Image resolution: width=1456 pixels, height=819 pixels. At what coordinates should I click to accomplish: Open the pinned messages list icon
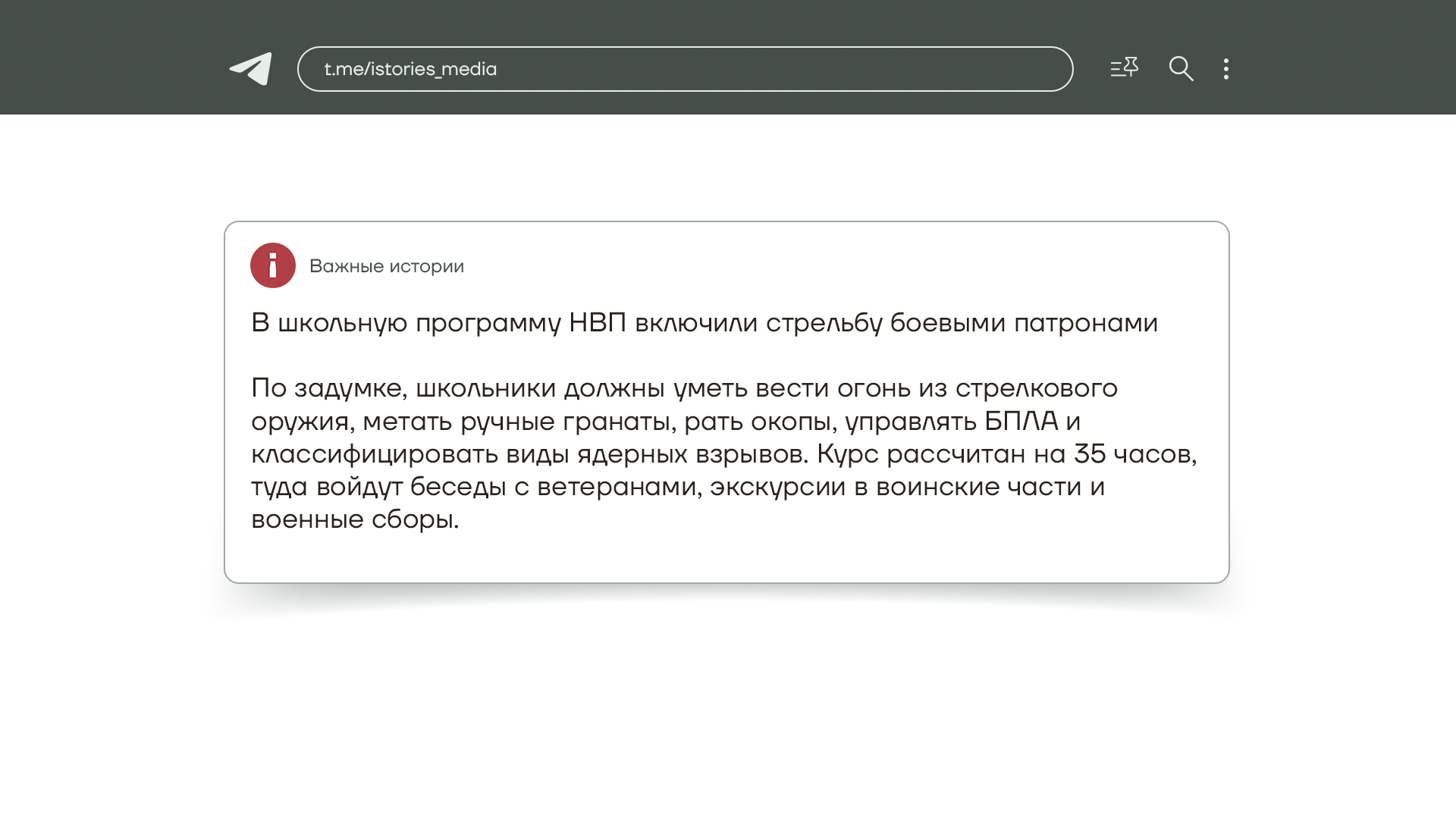coord(1124,68)
